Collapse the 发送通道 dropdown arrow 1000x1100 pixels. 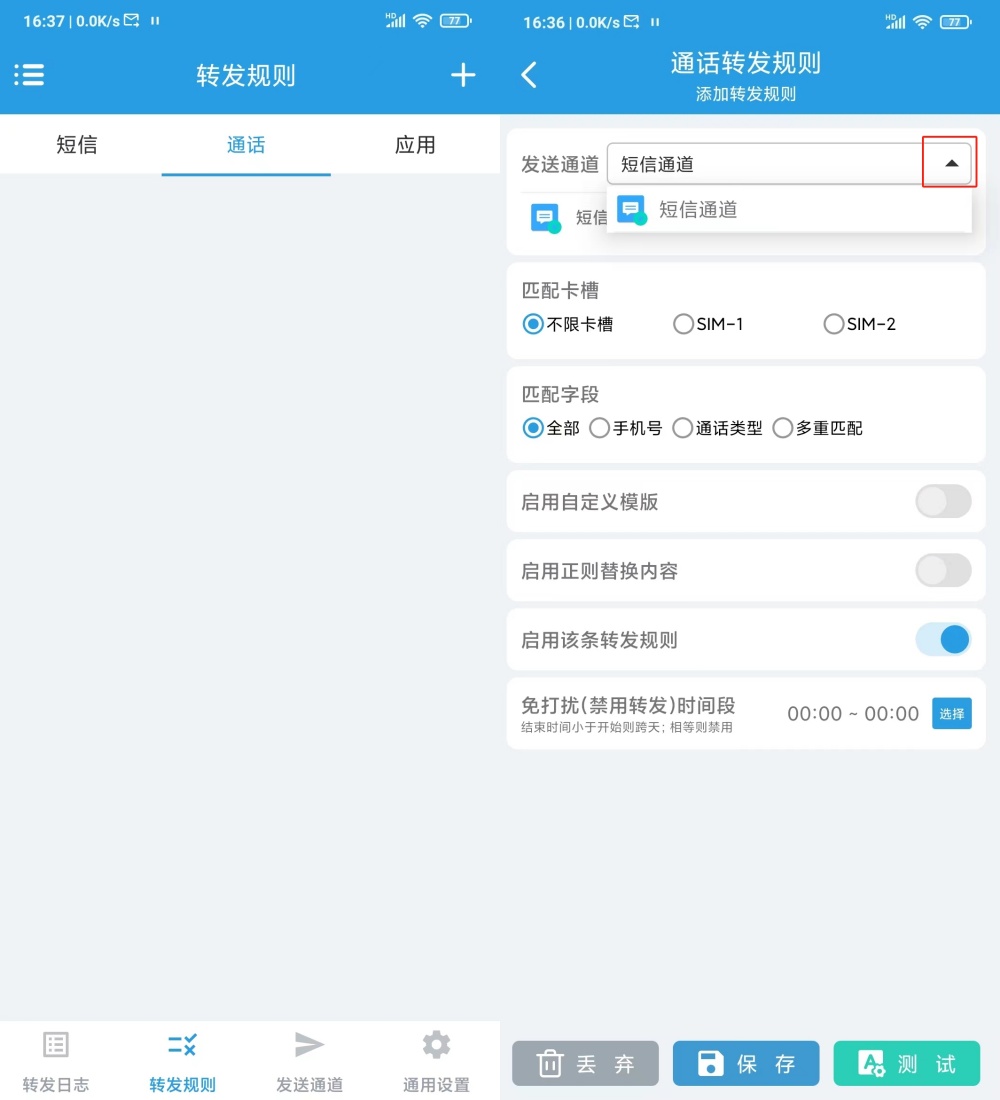pos(951,163)
